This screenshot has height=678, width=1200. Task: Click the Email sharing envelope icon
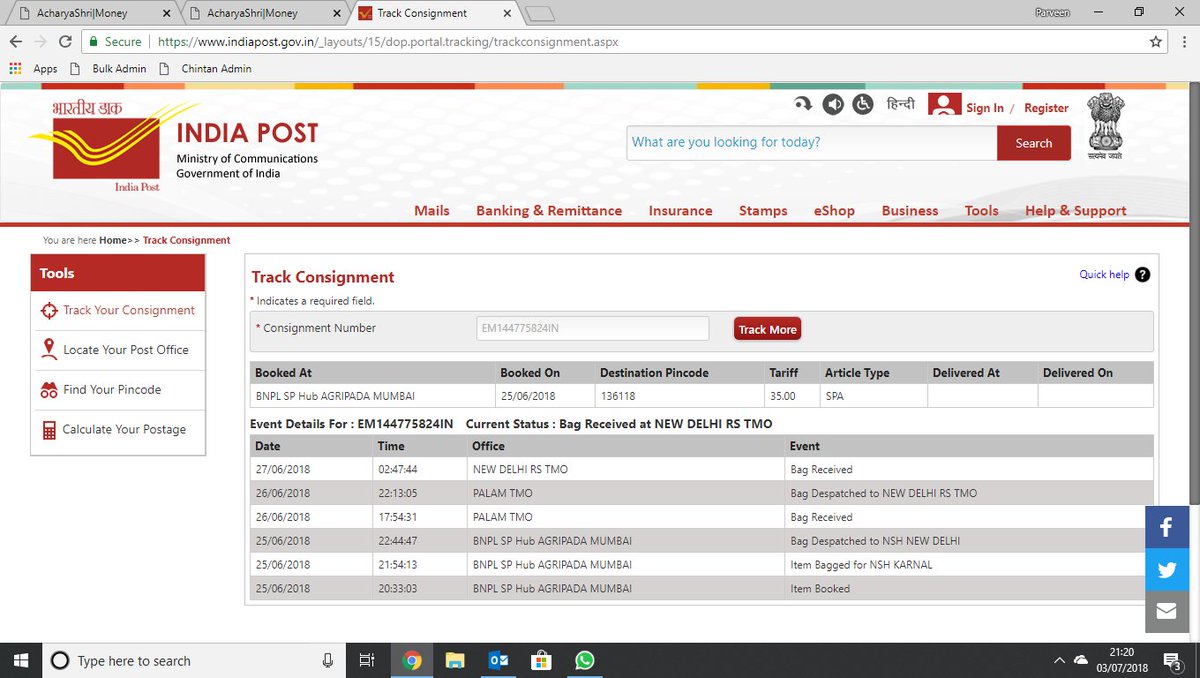click(x=1166, y=611)
